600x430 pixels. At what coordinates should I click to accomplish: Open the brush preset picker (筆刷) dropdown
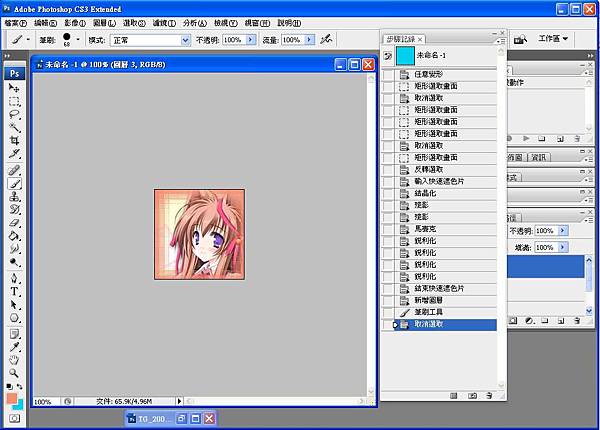78,39
